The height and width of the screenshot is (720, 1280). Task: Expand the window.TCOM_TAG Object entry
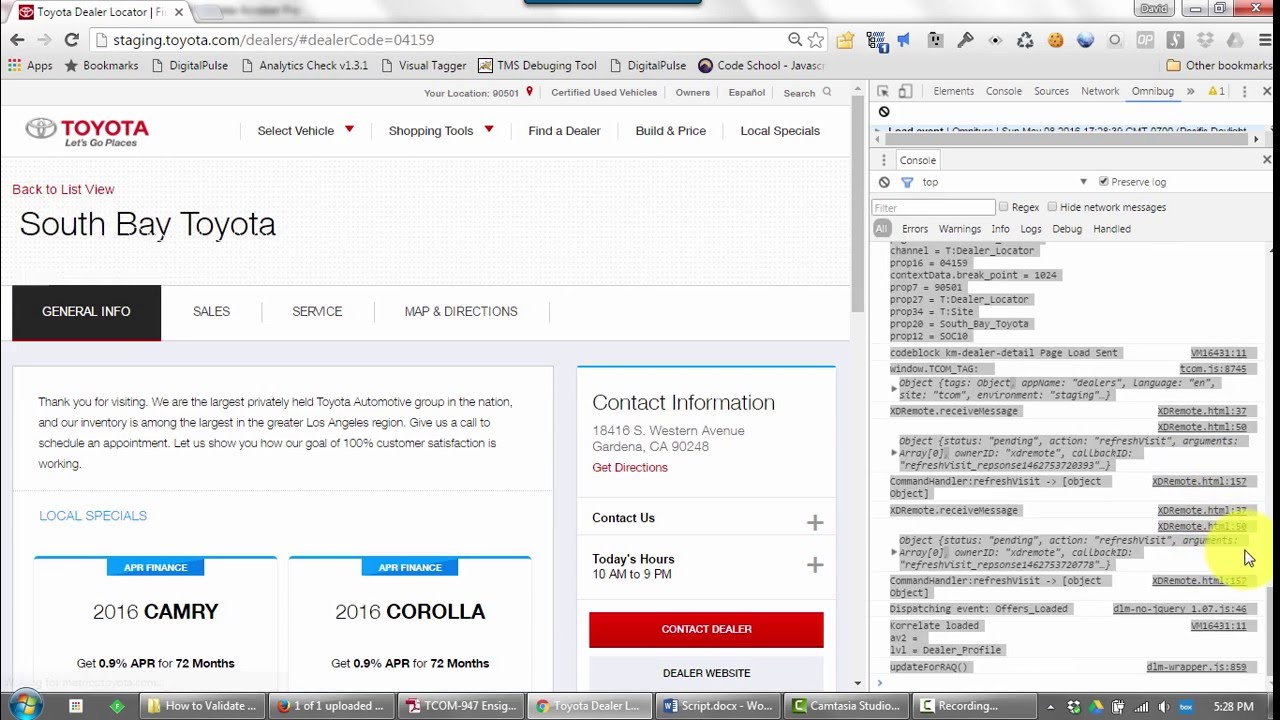(894, 389)
